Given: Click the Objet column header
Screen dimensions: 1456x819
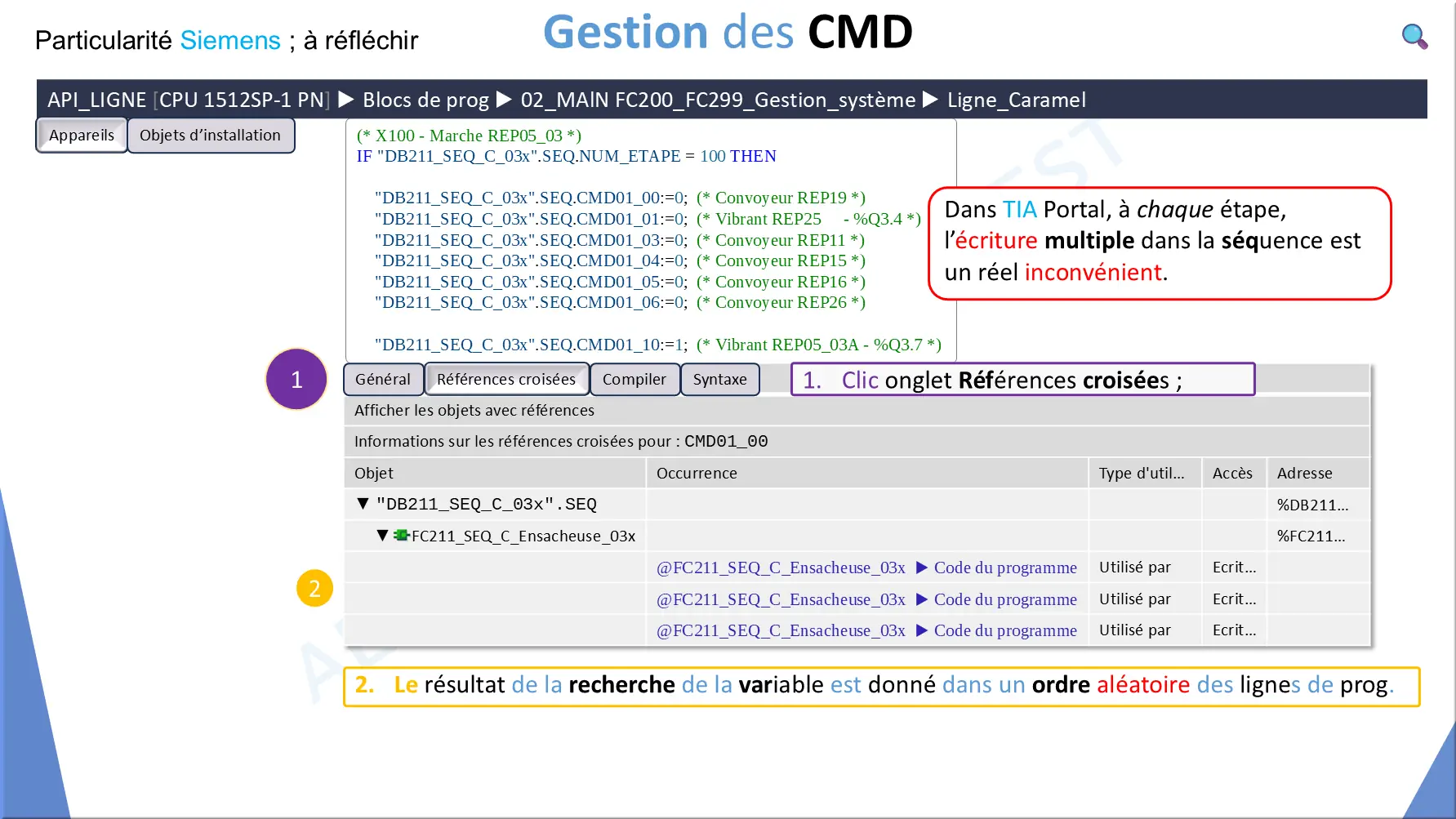Looking at the screenshot, I should (x=495, y=473).
